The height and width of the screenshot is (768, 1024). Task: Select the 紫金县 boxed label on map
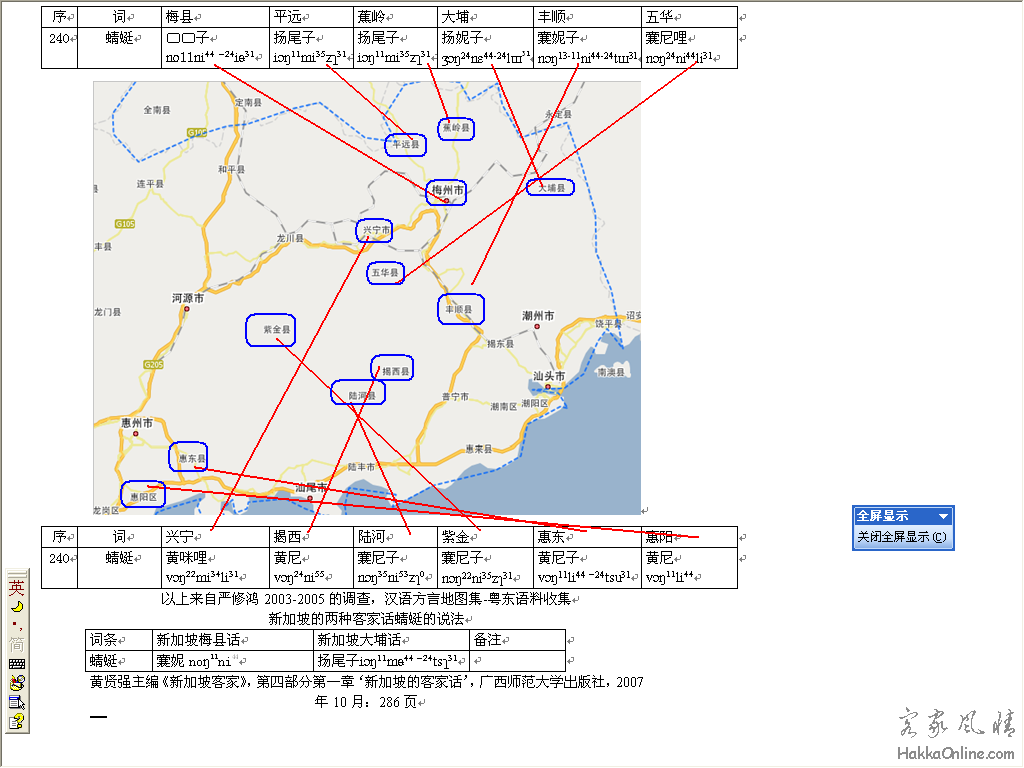271,330
